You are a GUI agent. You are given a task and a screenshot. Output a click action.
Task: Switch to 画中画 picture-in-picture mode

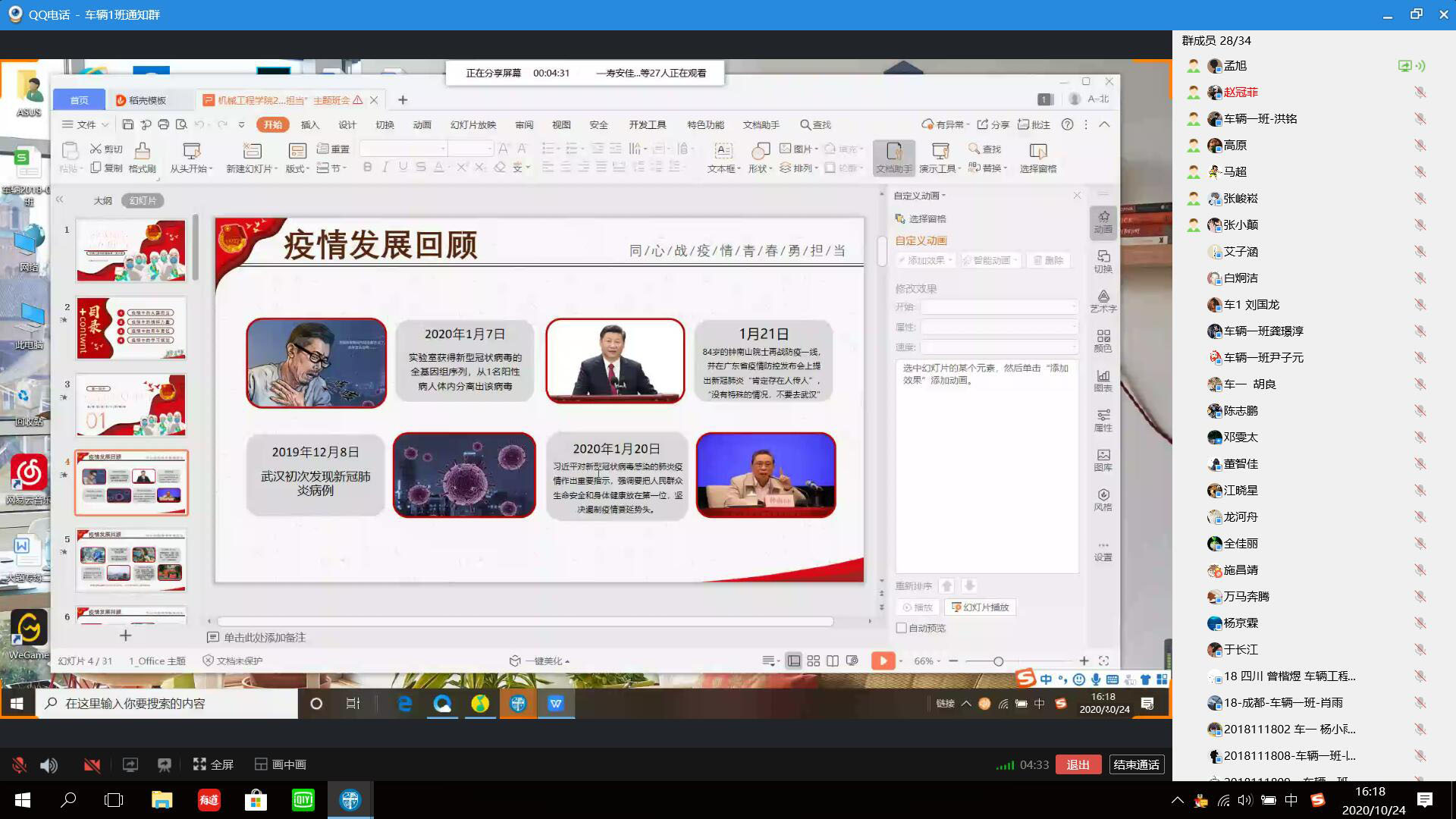click(x=281, y=764)
